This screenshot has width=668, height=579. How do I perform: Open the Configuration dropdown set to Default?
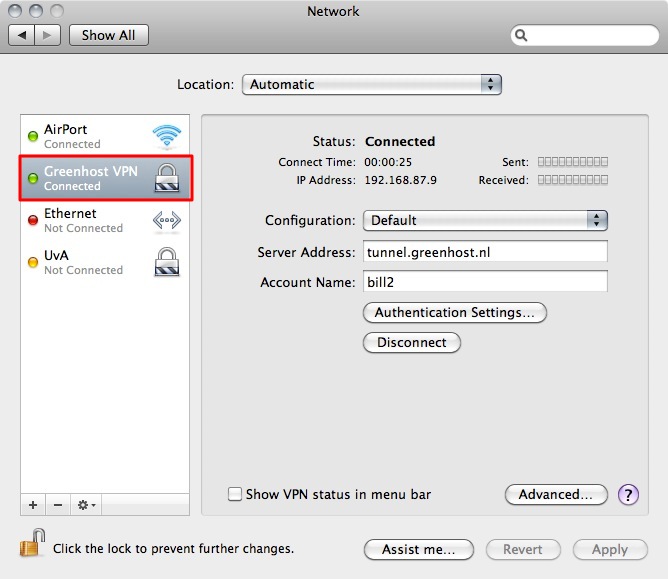[x=485, y=220]
